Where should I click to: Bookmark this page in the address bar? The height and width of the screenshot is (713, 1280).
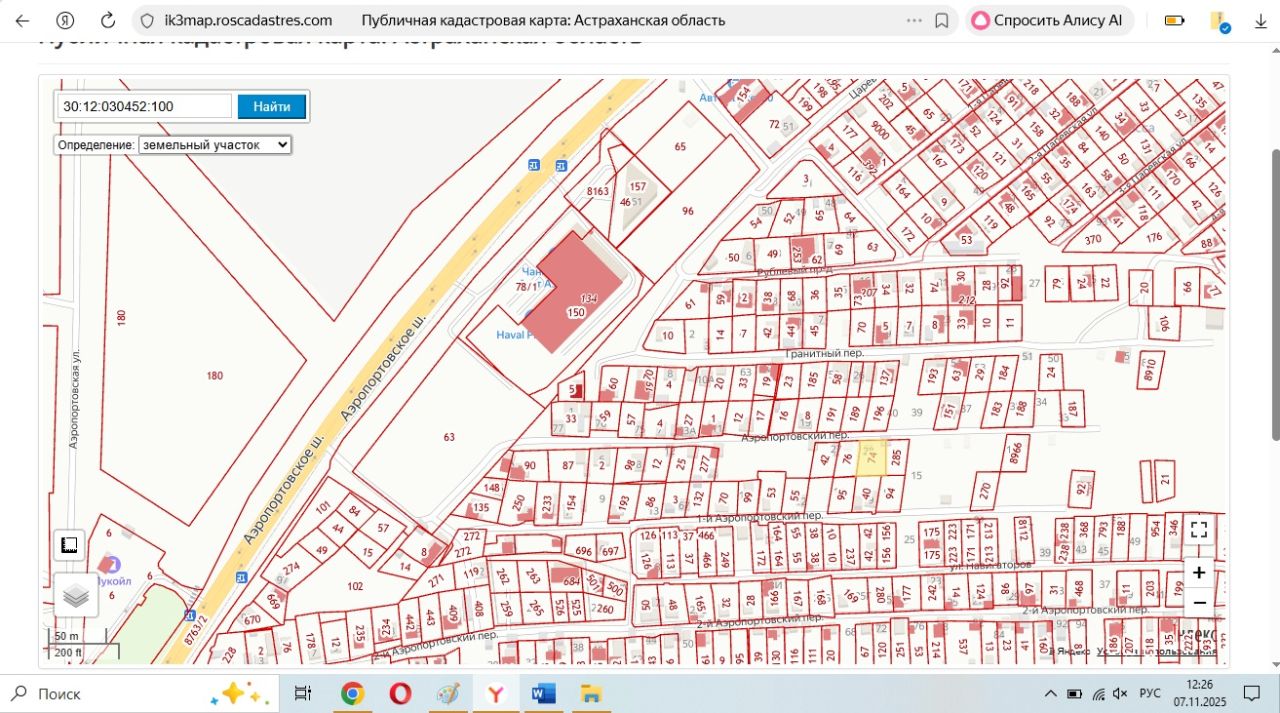tap(941, 20)
